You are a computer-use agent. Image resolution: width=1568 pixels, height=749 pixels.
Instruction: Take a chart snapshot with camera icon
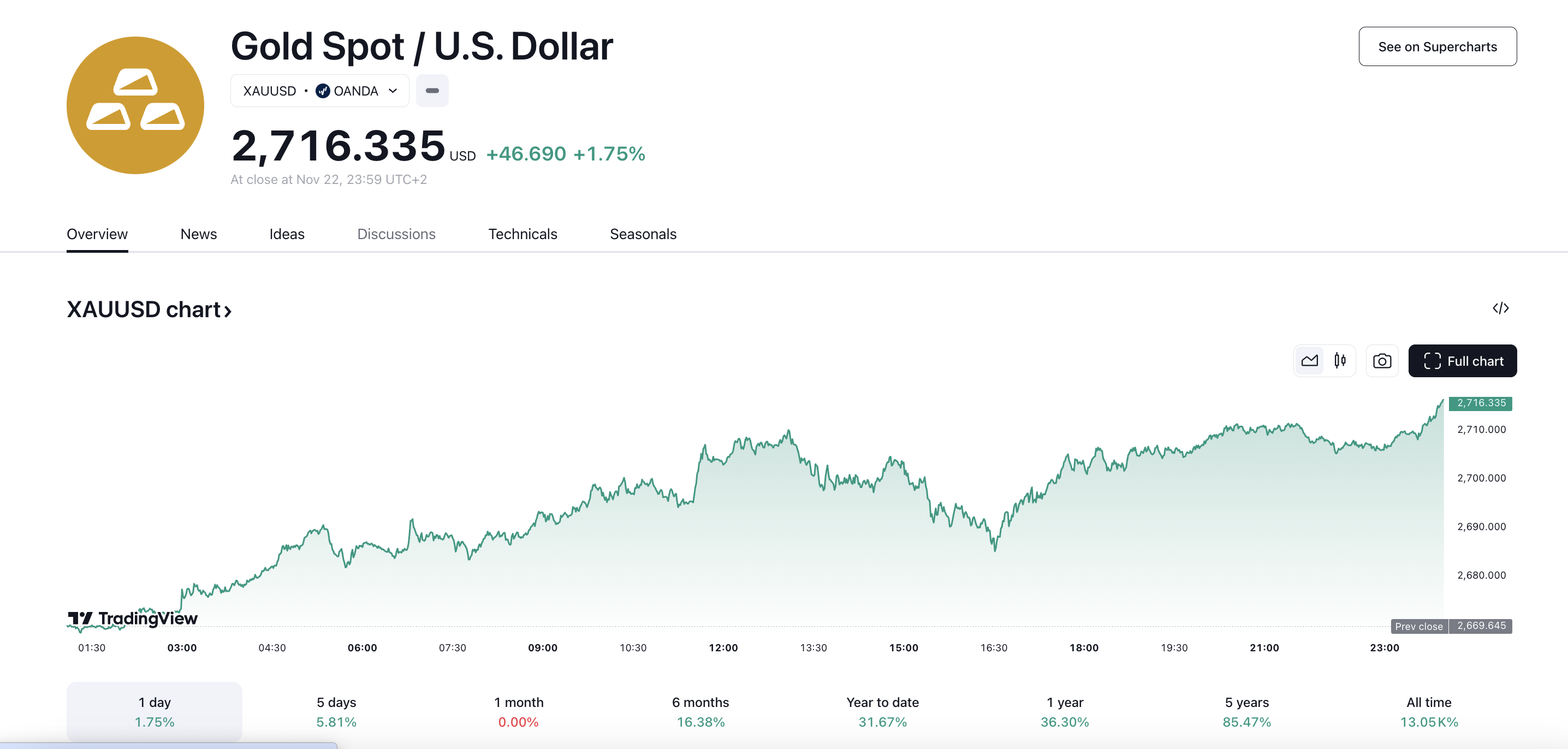point(1382,361)
